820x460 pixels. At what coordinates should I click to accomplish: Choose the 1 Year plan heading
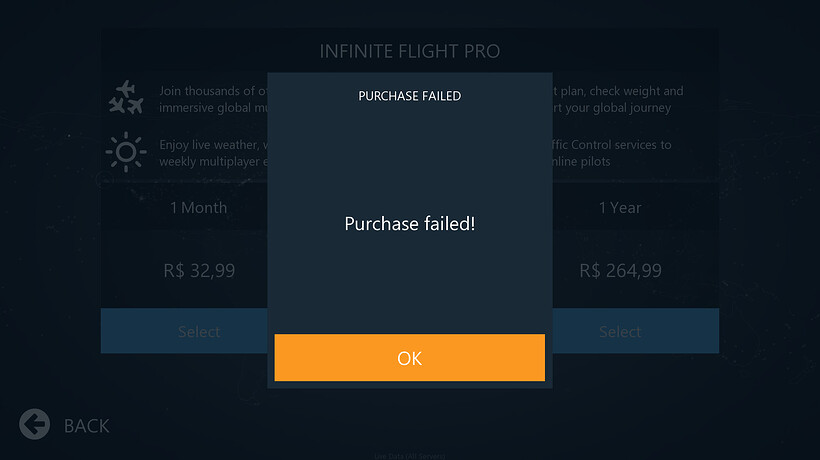[x=620, y=208]
